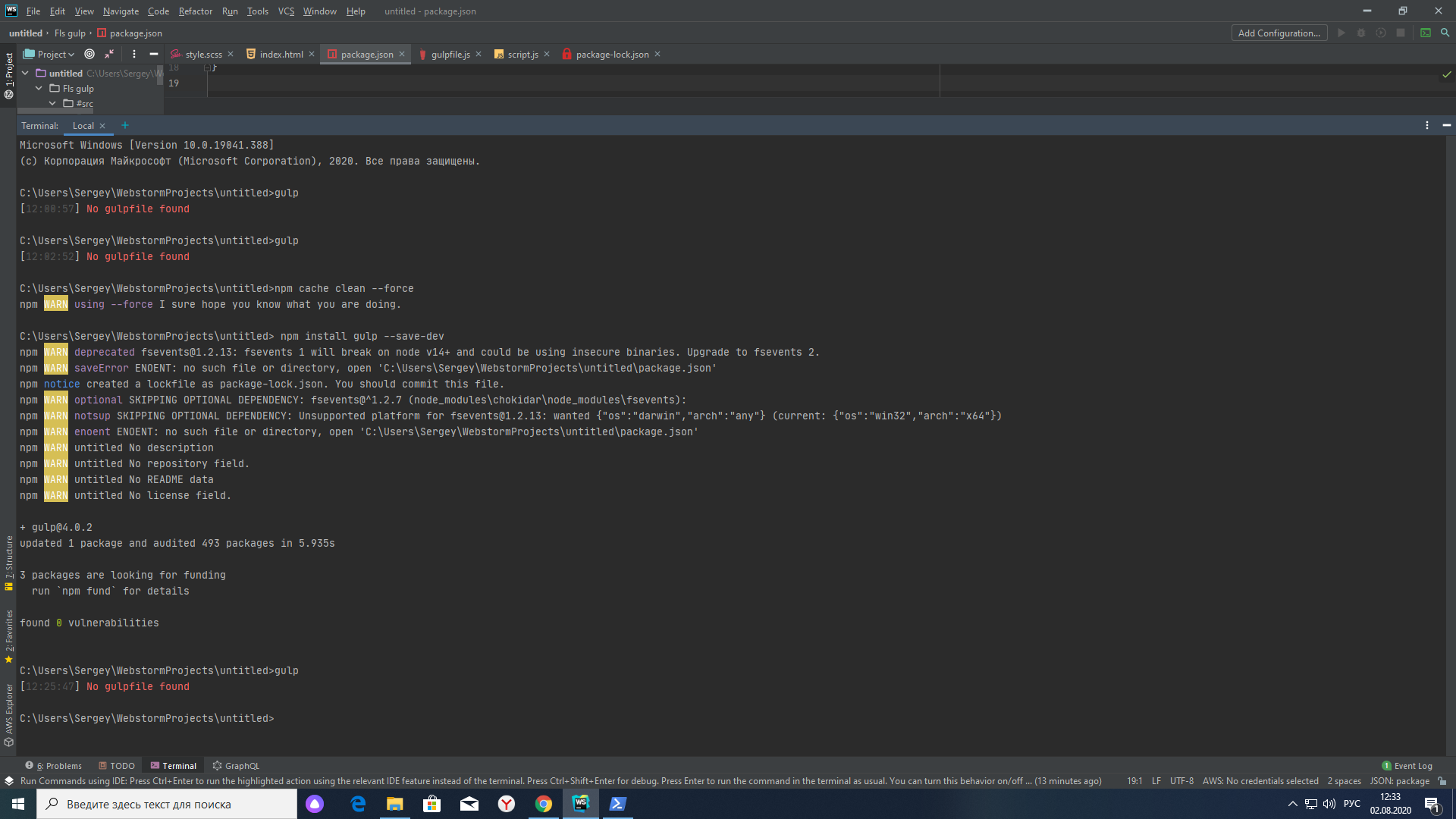Change line separator LF in status bar
Image resolution: width=1456 pixels, height=819 pixels.
pos(1156,781)
